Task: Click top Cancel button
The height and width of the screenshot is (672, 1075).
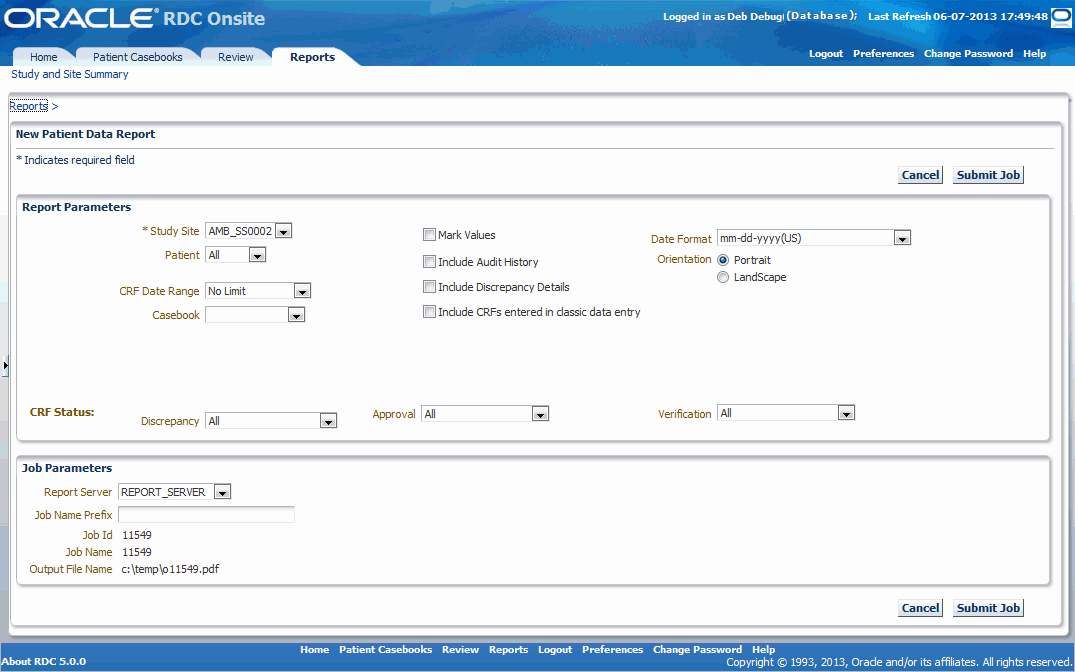Action: (x=920, y=175)
